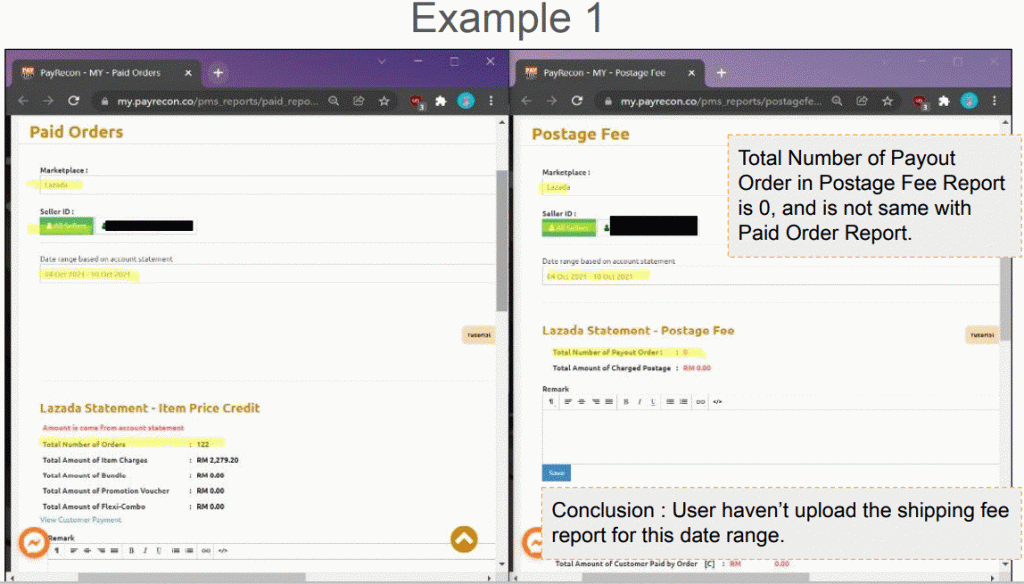Open red extension in Postage Fee window
Image resolution: width=1024 pixels, height=584 pixels.
coord(919,102)
